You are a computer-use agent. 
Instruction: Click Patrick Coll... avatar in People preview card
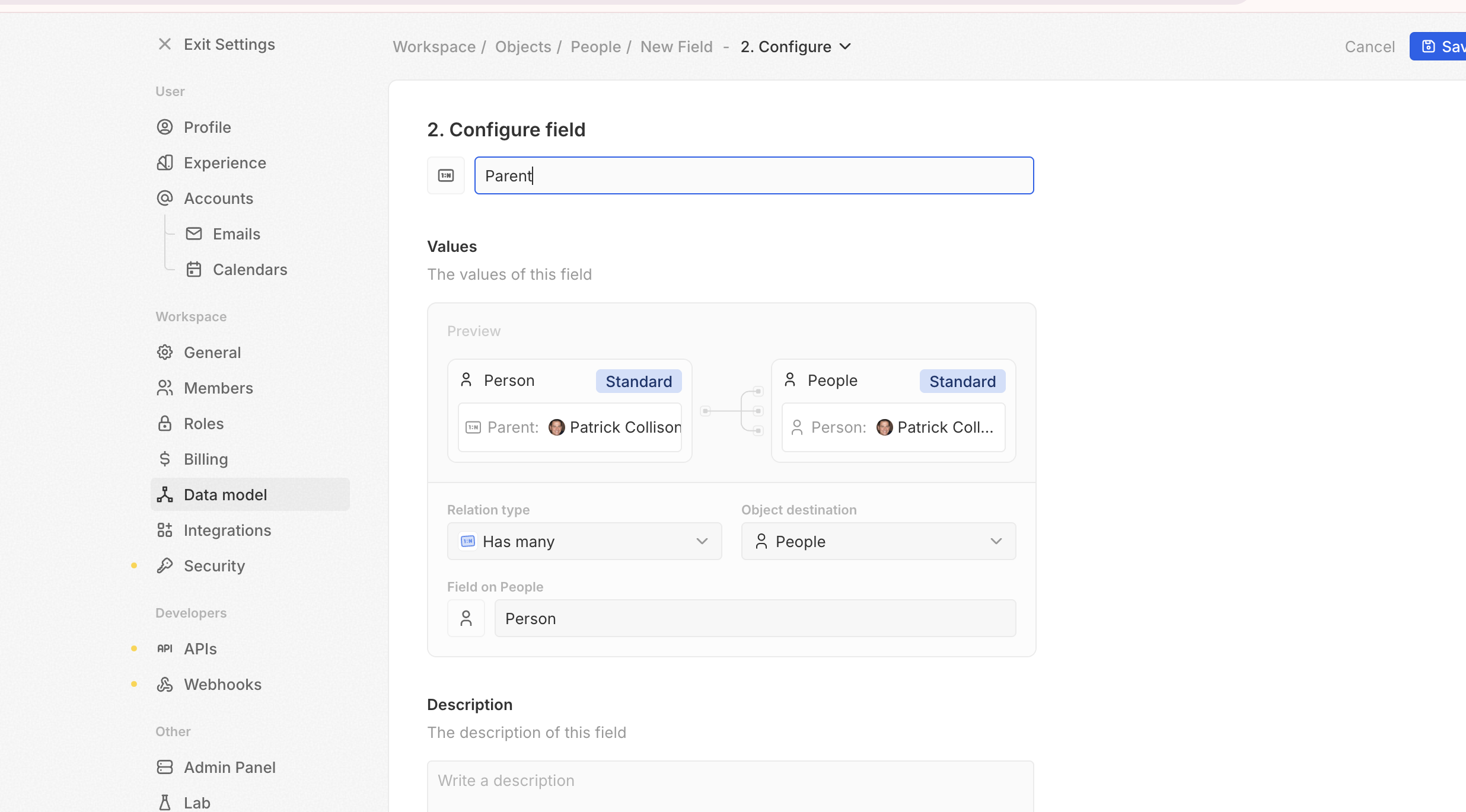point(884,427)
